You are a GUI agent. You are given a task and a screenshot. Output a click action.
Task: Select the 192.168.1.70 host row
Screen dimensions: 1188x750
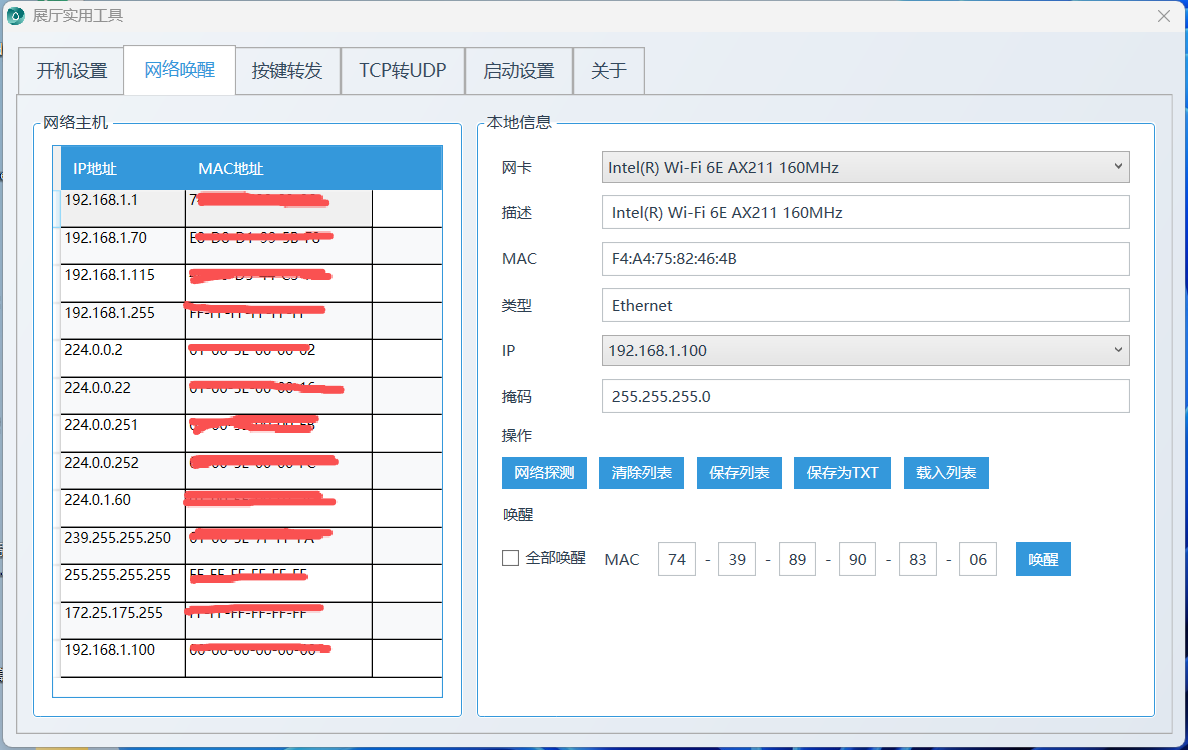pyautogui.click(x=122, y=239)
